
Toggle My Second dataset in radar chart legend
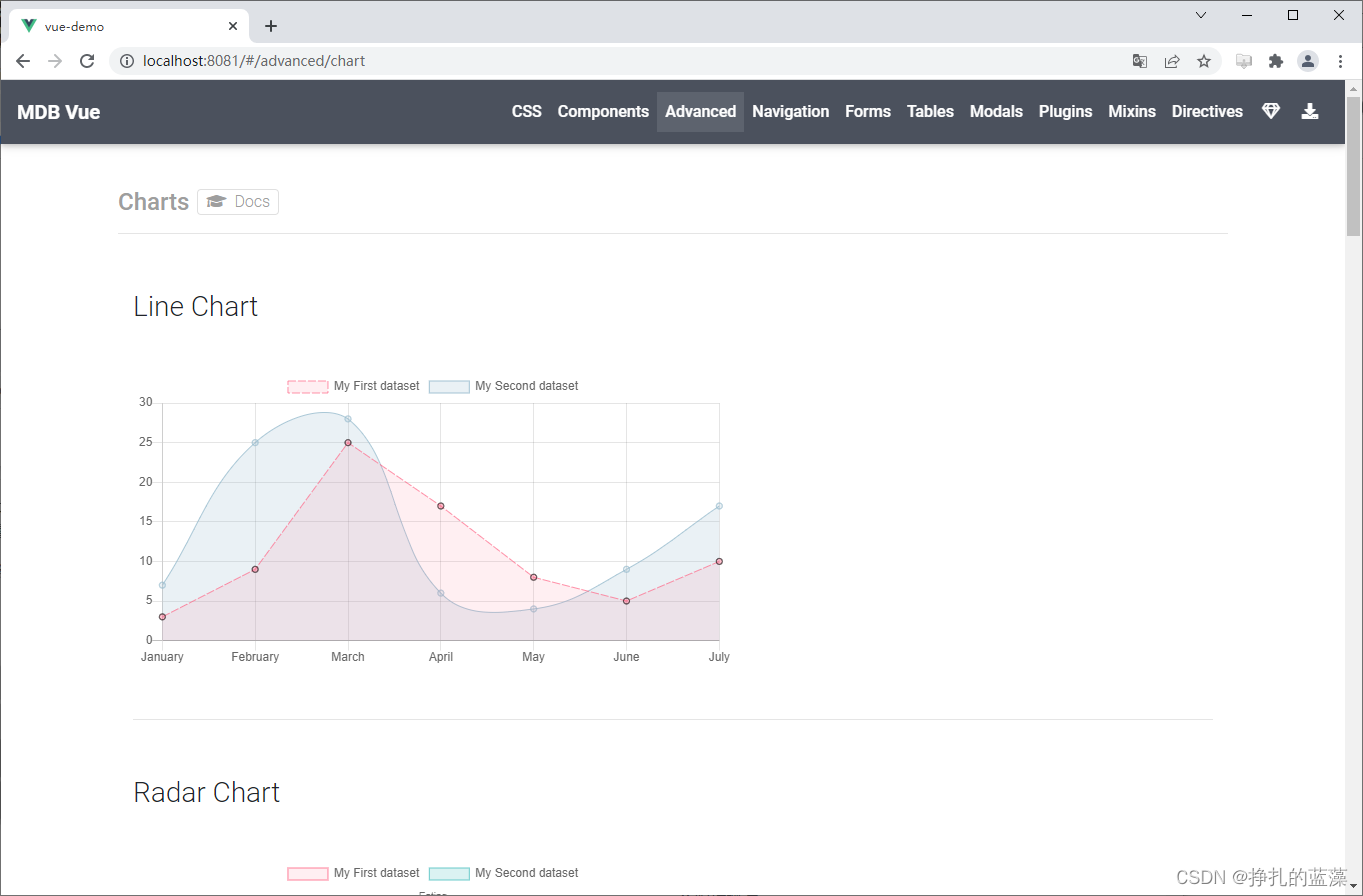click(503, 873)
